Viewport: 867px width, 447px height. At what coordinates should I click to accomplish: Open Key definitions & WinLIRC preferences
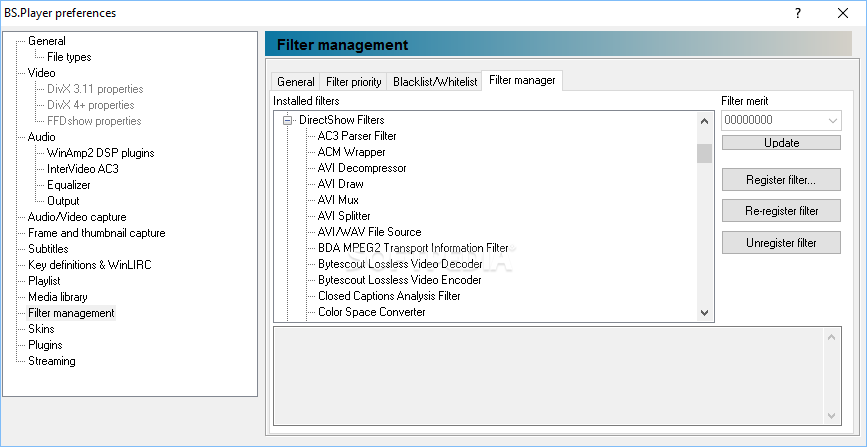[90, 265]
